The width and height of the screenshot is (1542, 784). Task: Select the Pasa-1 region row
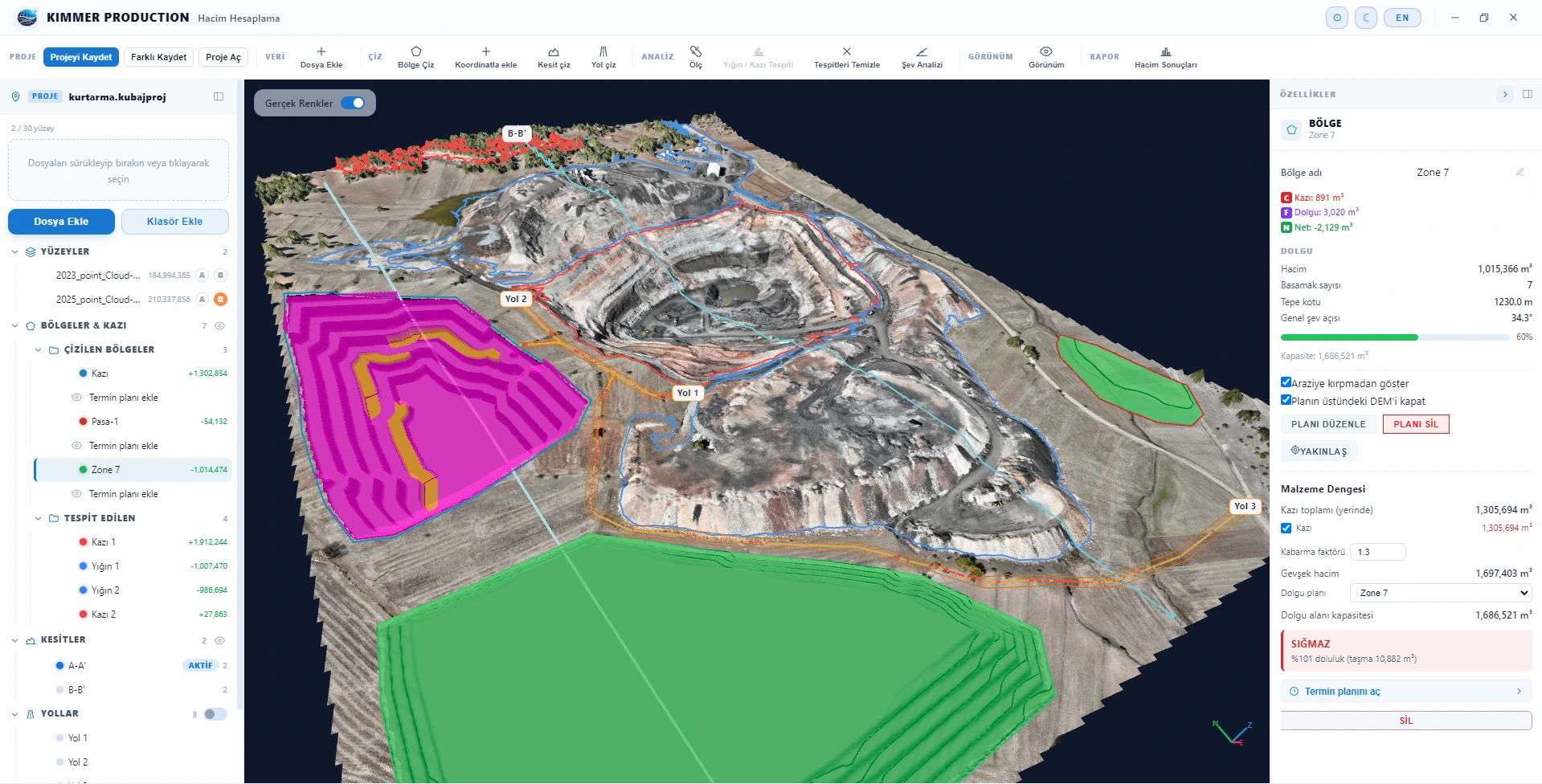pyautogui.click(x=133, y=422)
